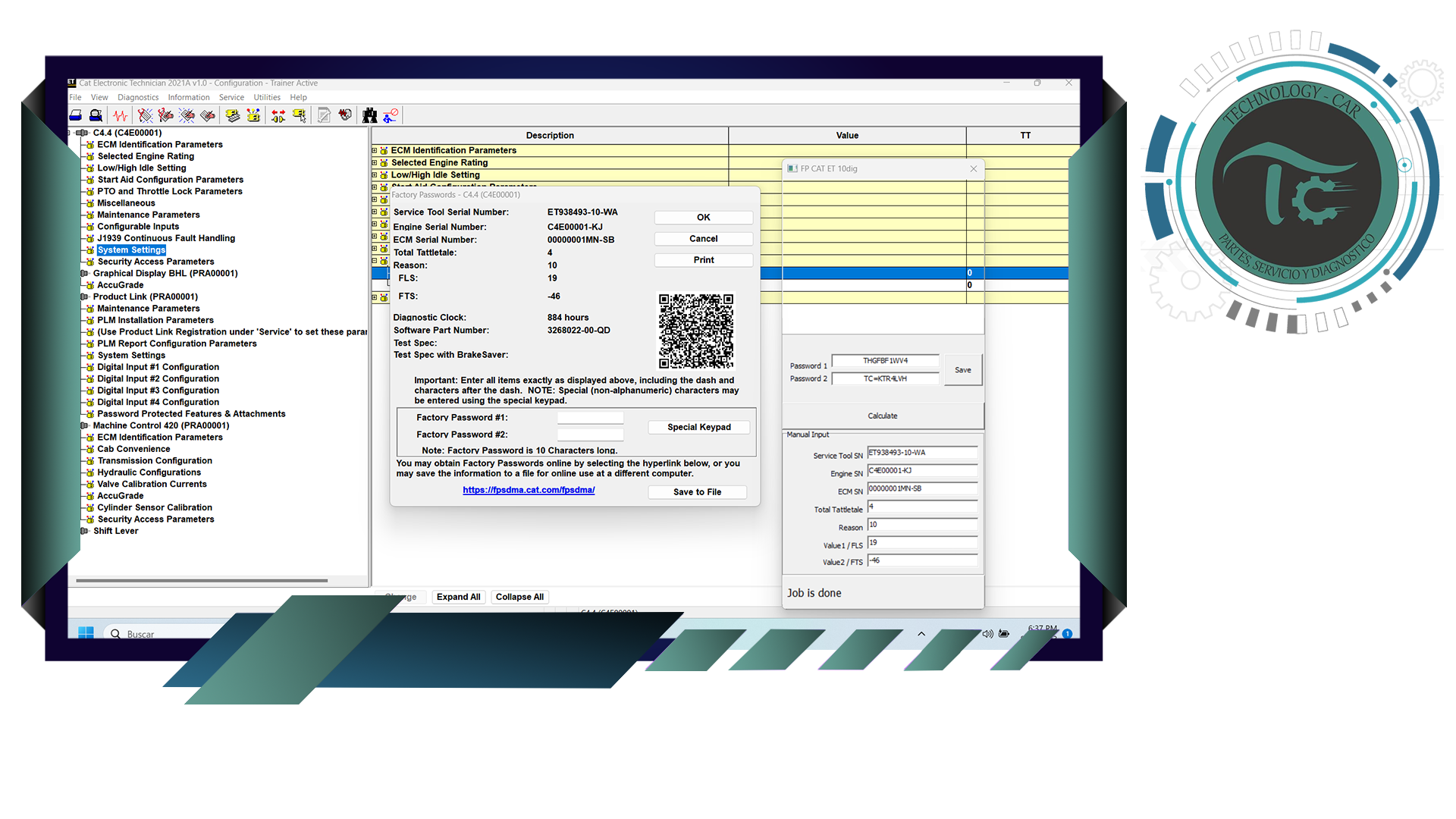Open Active Diagnostic Codes toolbar icon

pyautogui.click(x=146, y=115)
